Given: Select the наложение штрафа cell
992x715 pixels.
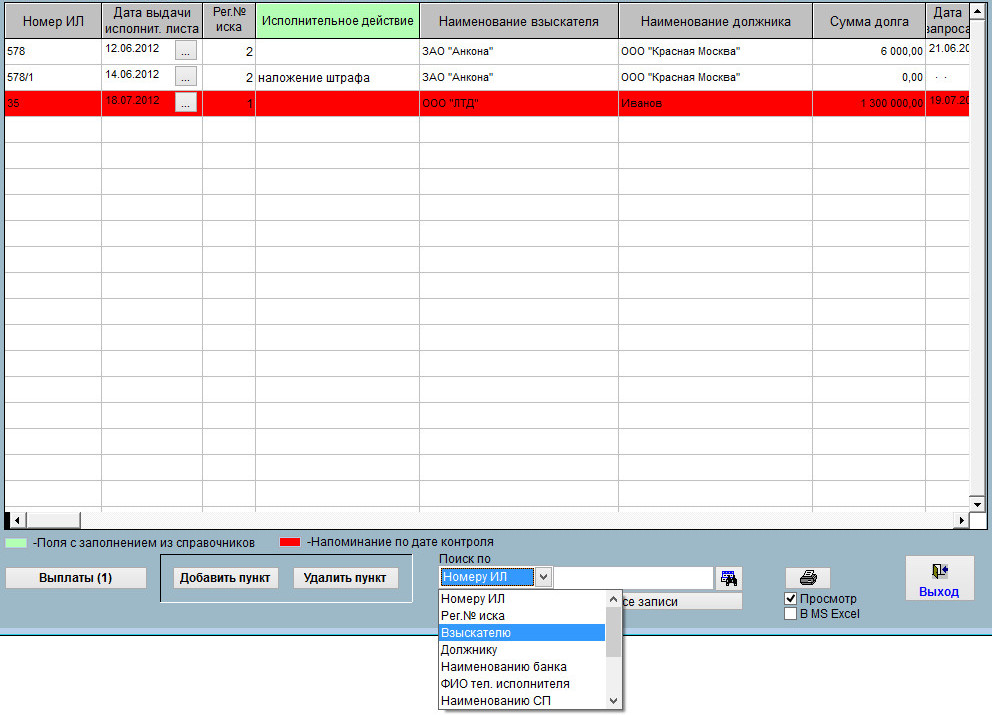Looking at the screenshot, I should coord(337,77).
